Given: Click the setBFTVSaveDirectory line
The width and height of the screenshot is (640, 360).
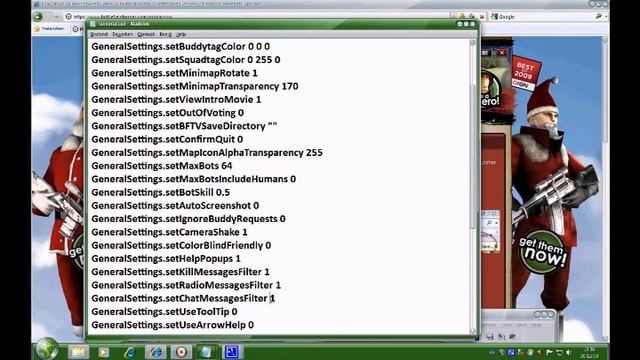Looking at the screenshot, I should point(184,126).
